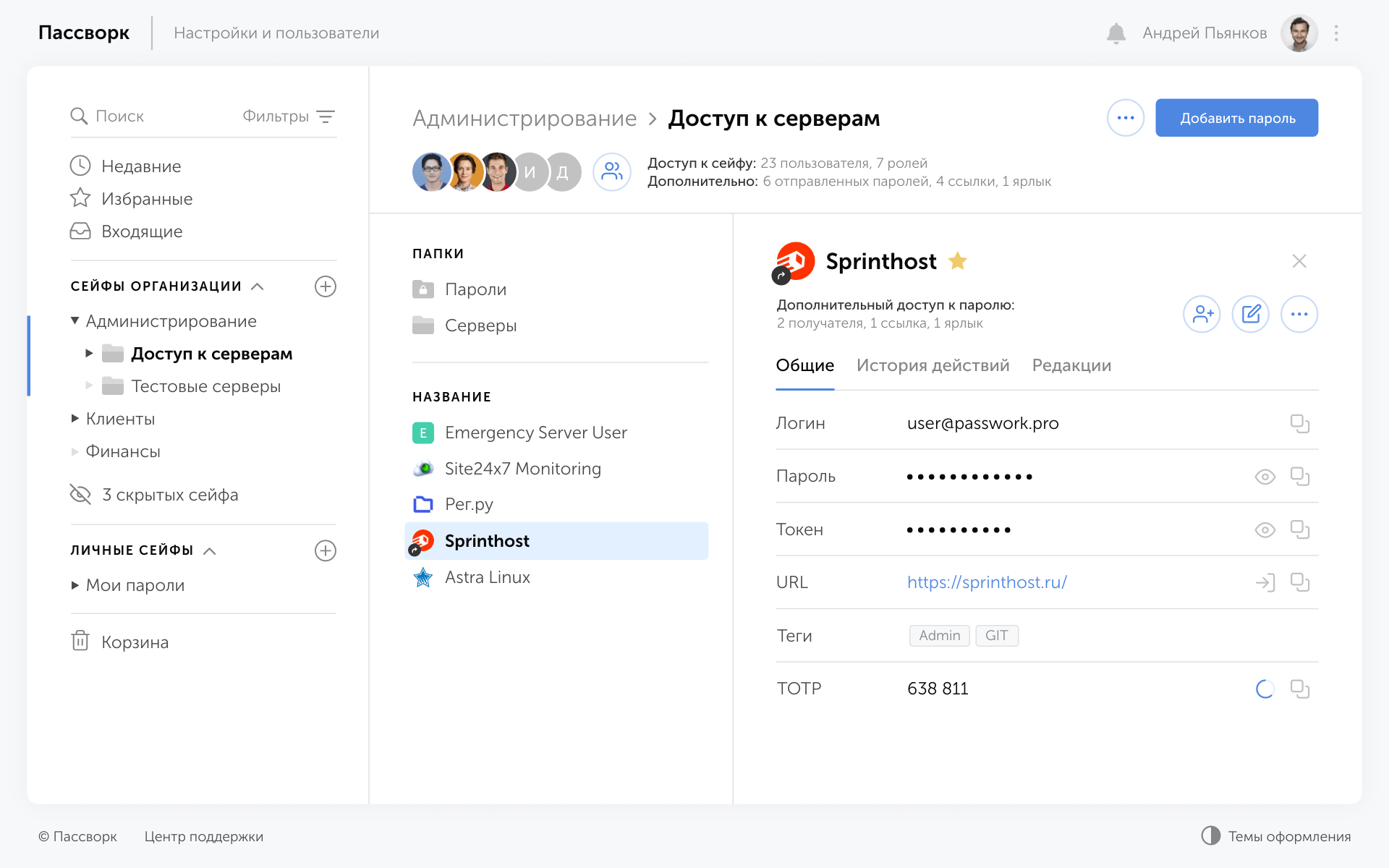
Task: Click Администрирование in the breadcrumb
Action: pyautogui.click(x=524, y=119)
